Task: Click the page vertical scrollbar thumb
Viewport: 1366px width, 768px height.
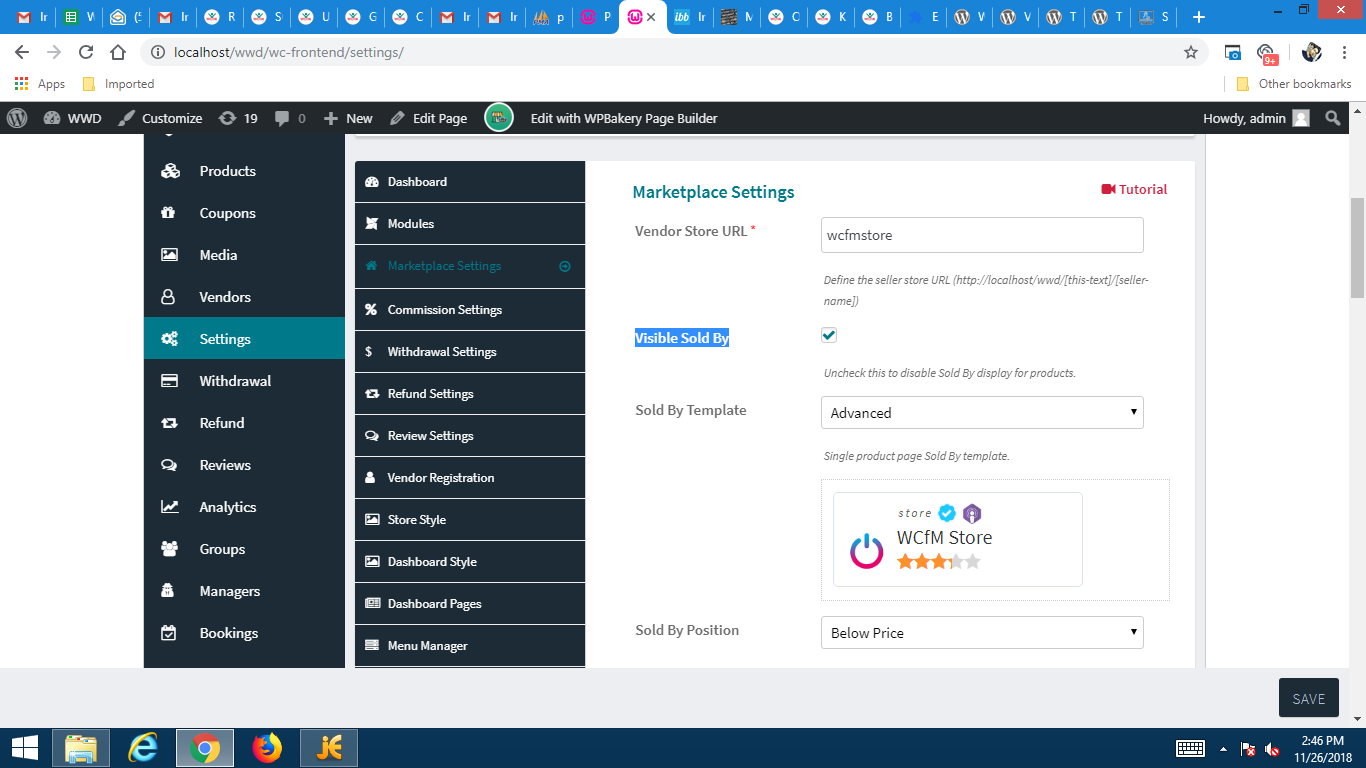Action: tap(1357, 247)
